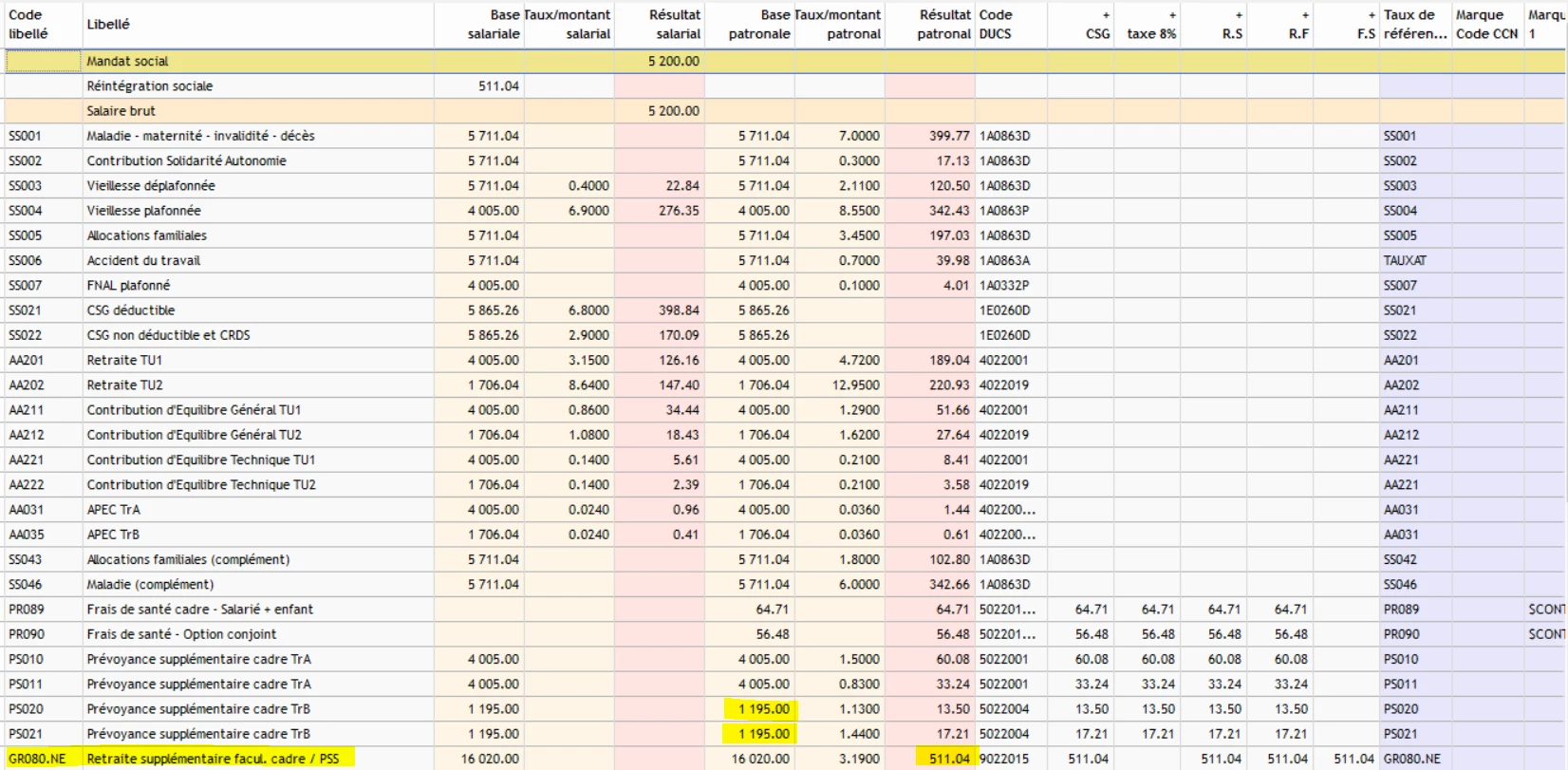This screenshot has width=1568, height=770.
Task: Select the Réintégration sociale base value 511.04
Action: 498,86
